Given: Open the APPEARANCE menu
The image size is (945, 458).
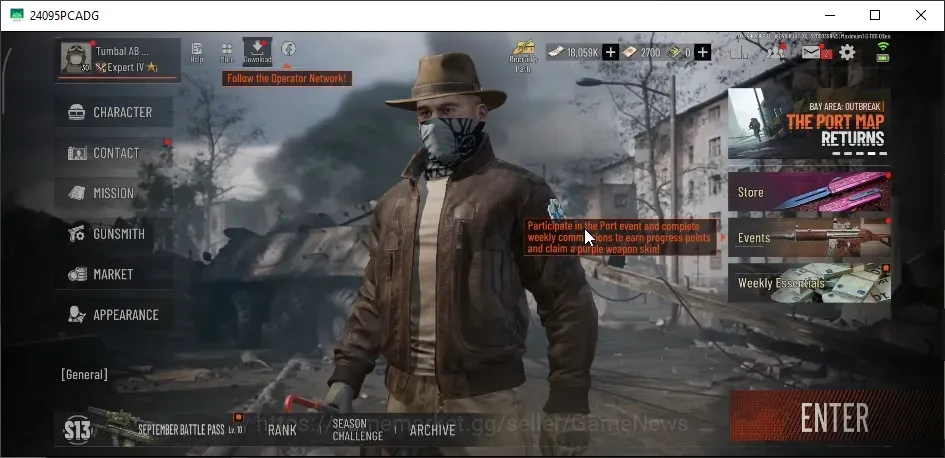Looking at the screenshot, I should pyautogui.click(x=113, y=315).
